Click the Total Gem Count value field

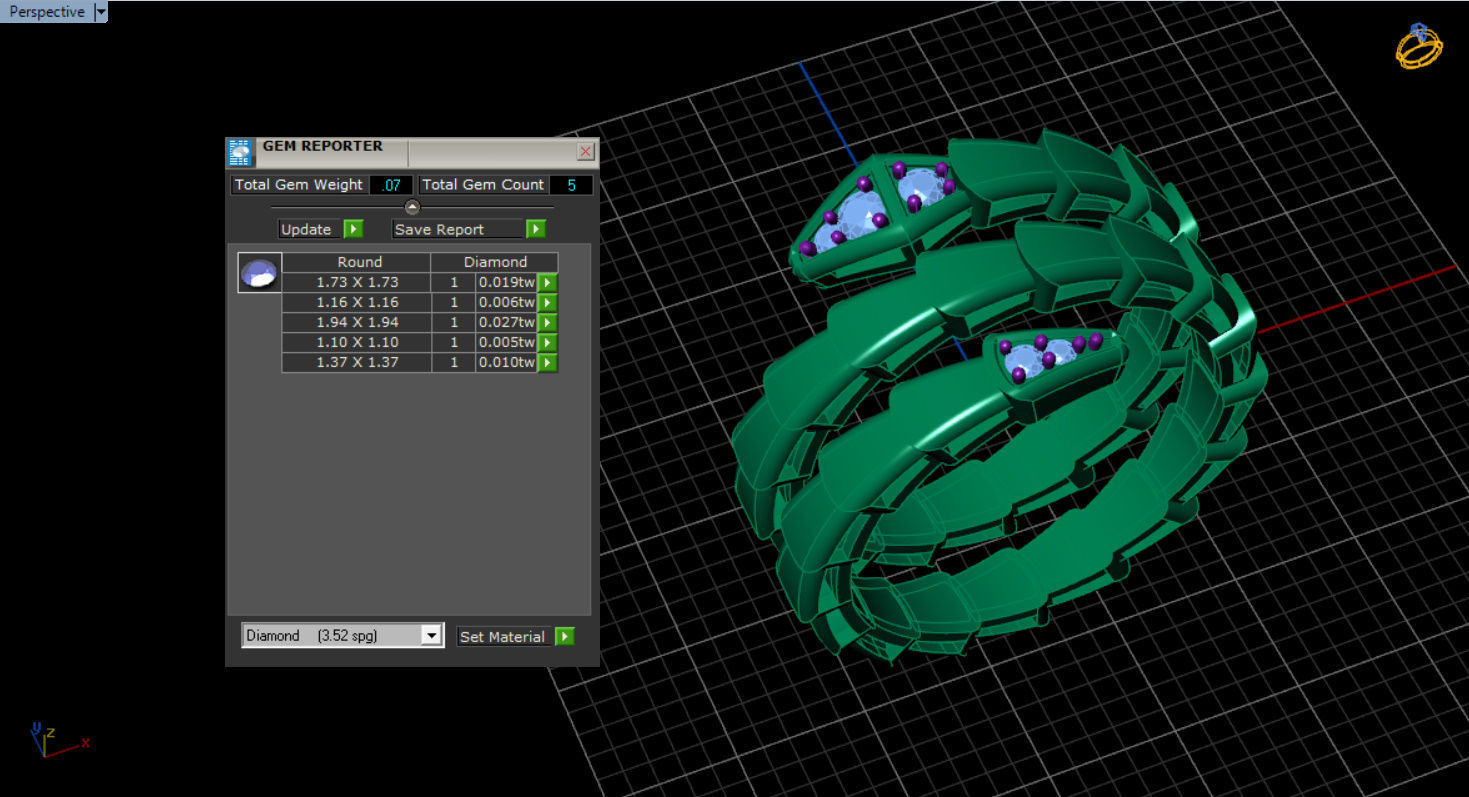(x=571, y=185)
